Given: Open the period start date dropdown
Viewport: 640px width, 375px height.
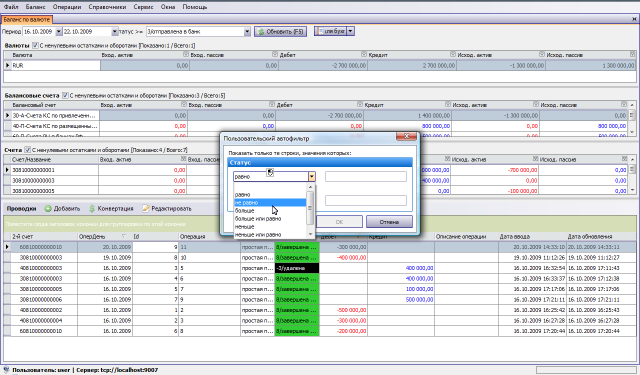Looking at the screenshot, I should pos(59,31).
